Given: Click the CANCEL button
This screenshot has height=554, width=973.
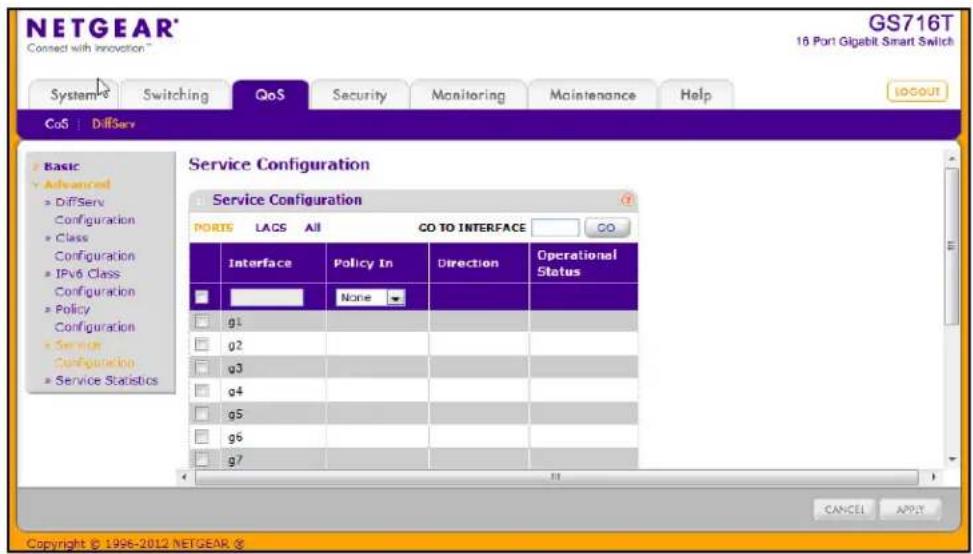Looking at the screenshot, I should [843, 509].
